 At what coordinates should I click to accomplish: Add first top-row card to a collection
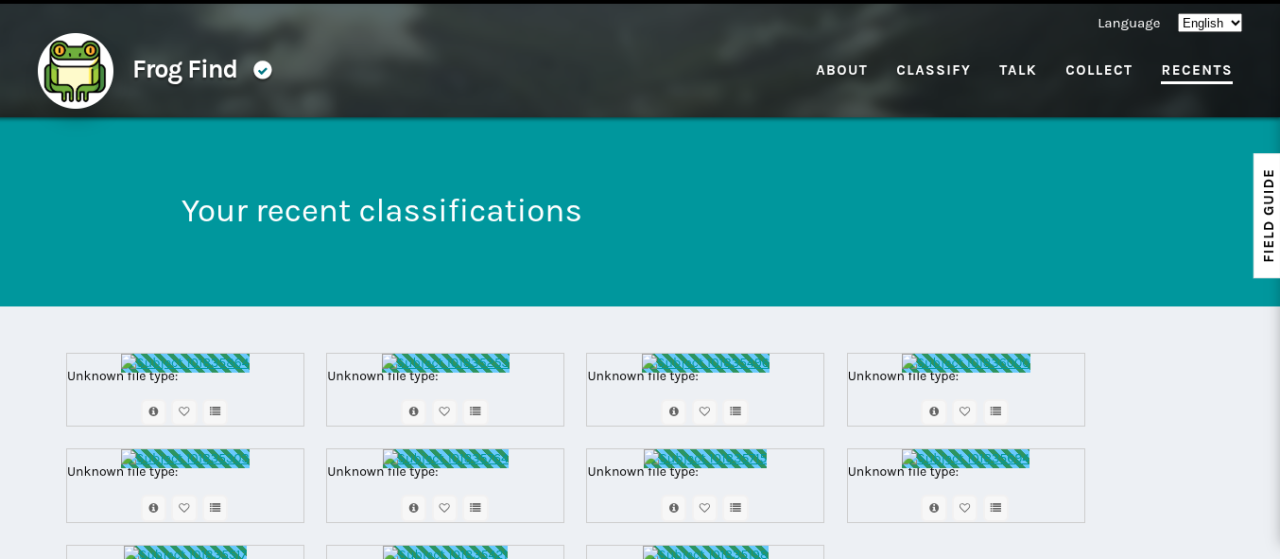coord(215,411)
